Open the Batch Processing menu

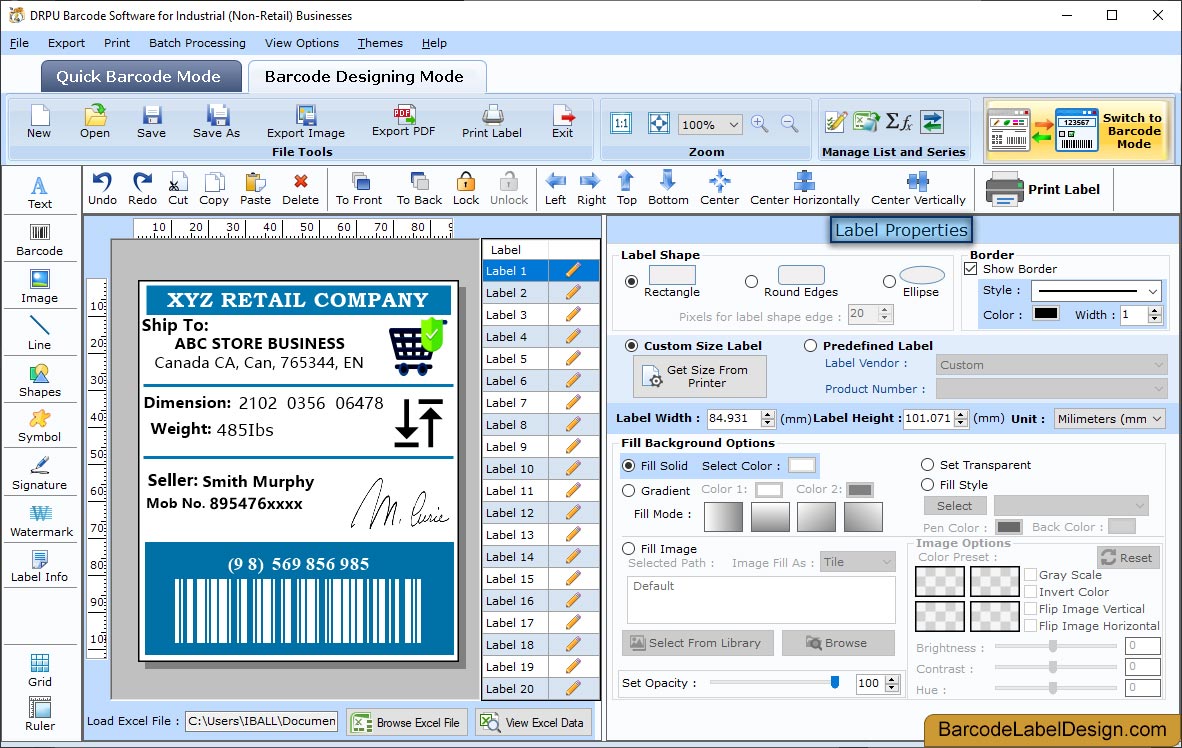[x=198, y=43]
